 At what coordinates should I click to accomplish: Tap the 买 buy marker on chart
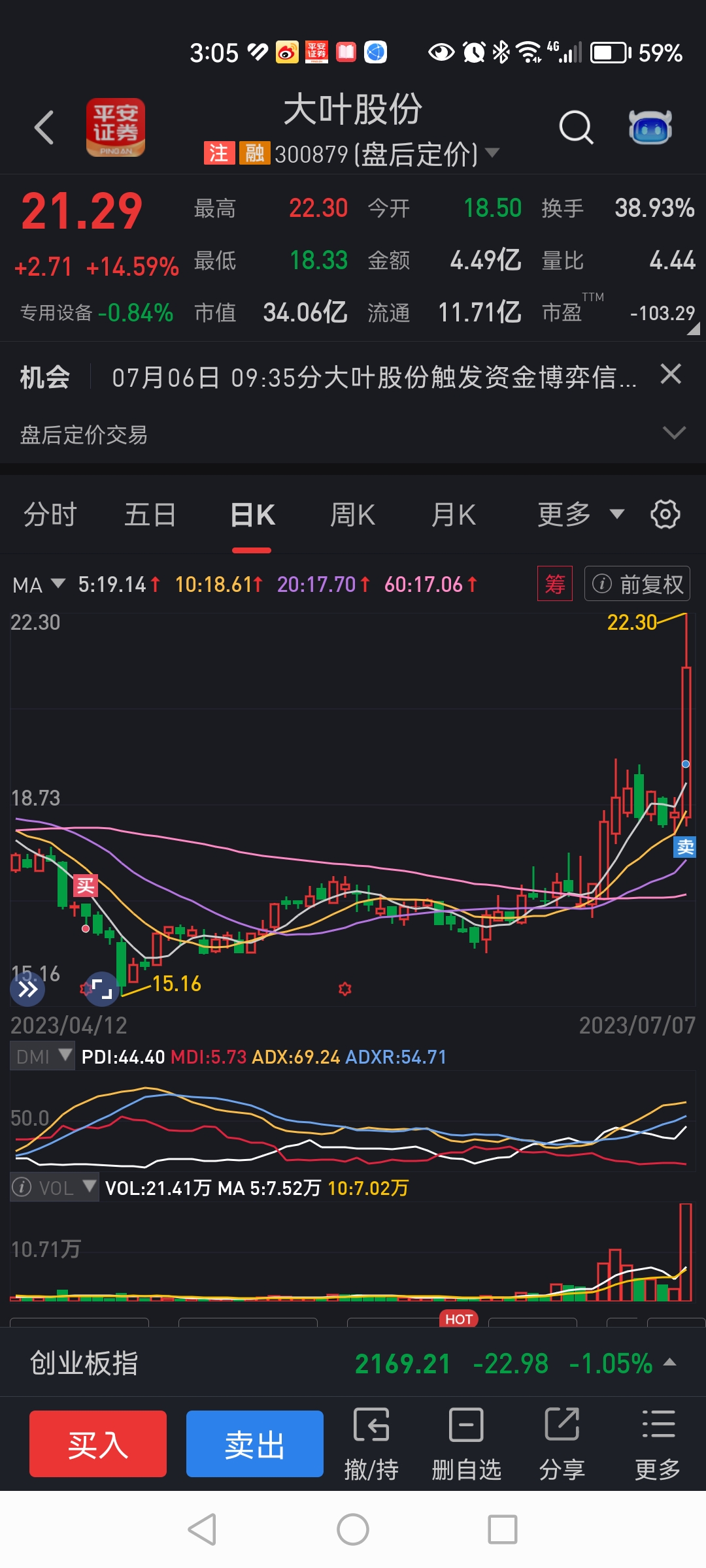point(85,886)
